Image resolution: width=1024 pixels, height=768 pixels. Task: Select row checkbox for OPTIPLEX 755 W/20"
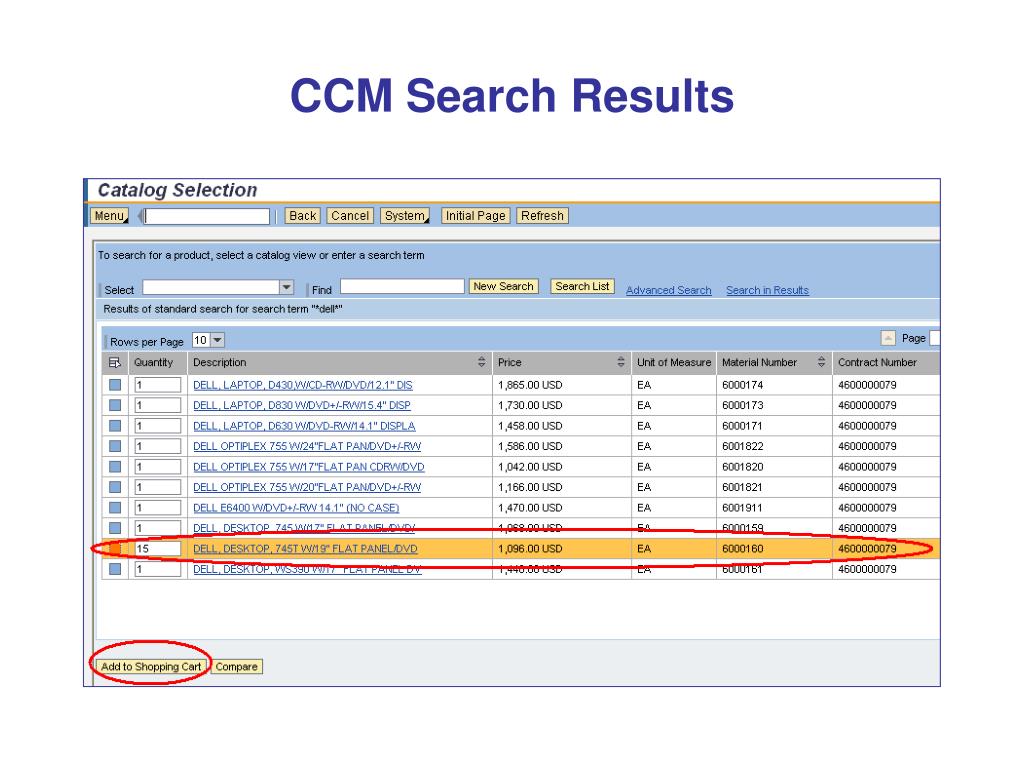[115, 487]
